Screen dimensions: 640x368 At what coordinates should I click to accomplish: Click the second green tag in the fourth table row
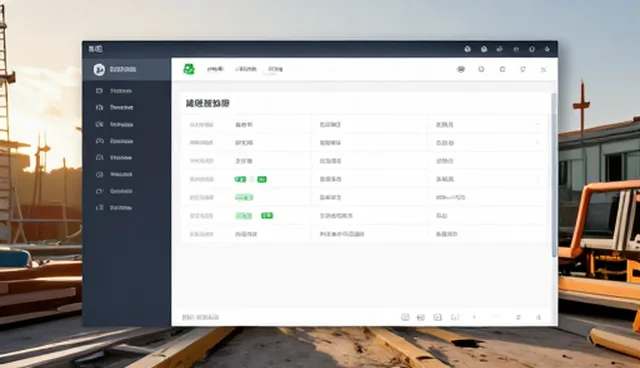point(262,179)
